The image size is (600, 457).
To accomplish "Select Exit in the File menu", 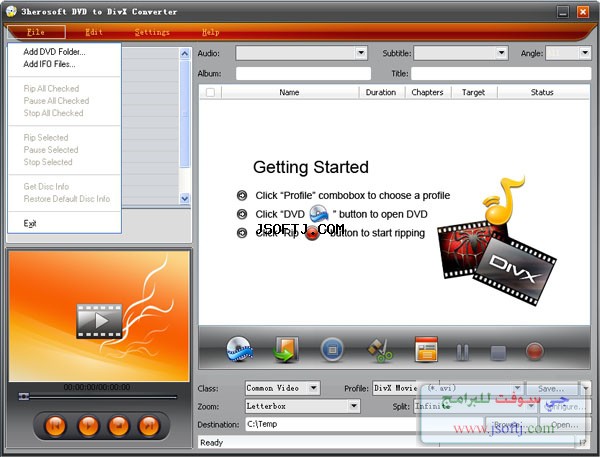I will coord(30,223).
